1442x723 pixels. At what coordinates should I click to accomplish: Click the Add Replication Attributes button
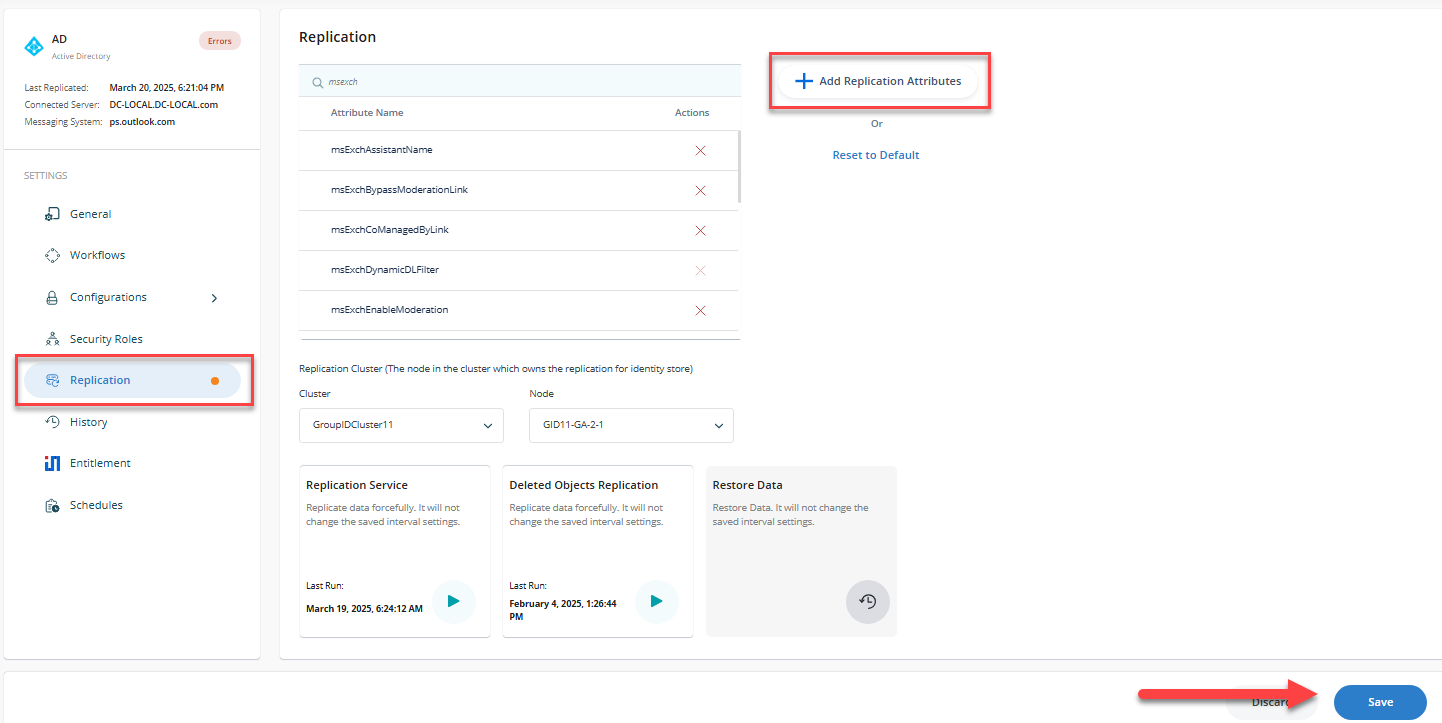coord(878,81)
